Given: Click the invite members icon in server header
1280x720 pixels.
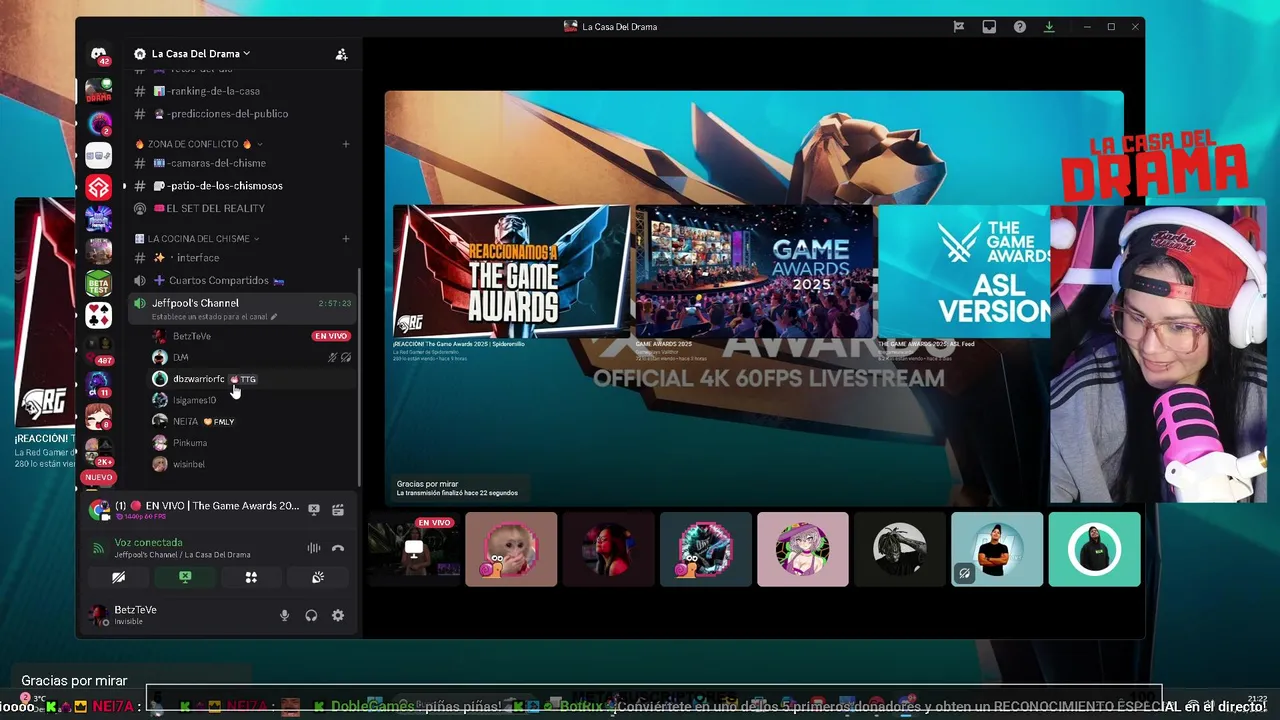Looking at the screenshot, I should click(341, 54).
